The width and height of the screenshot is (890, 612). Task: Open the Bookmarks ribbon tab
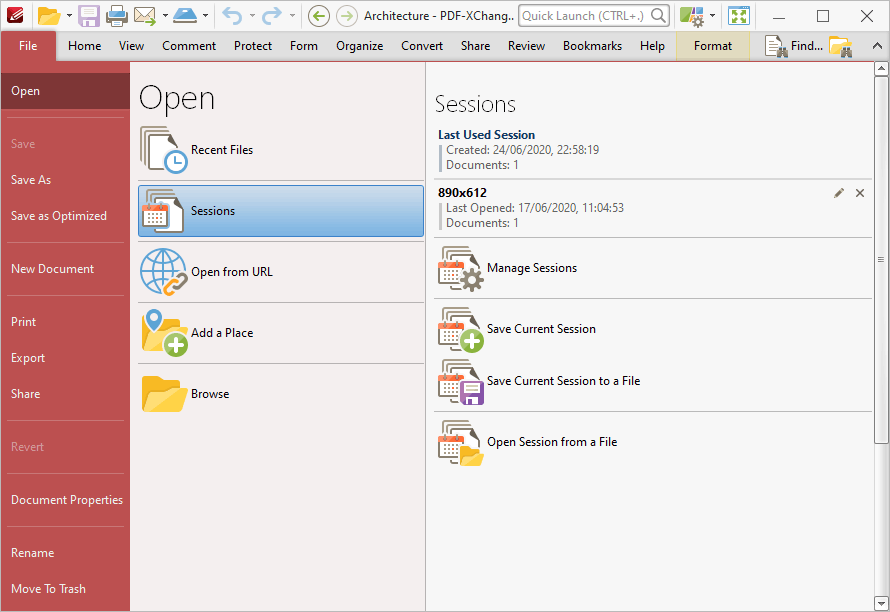coord(592,46)
